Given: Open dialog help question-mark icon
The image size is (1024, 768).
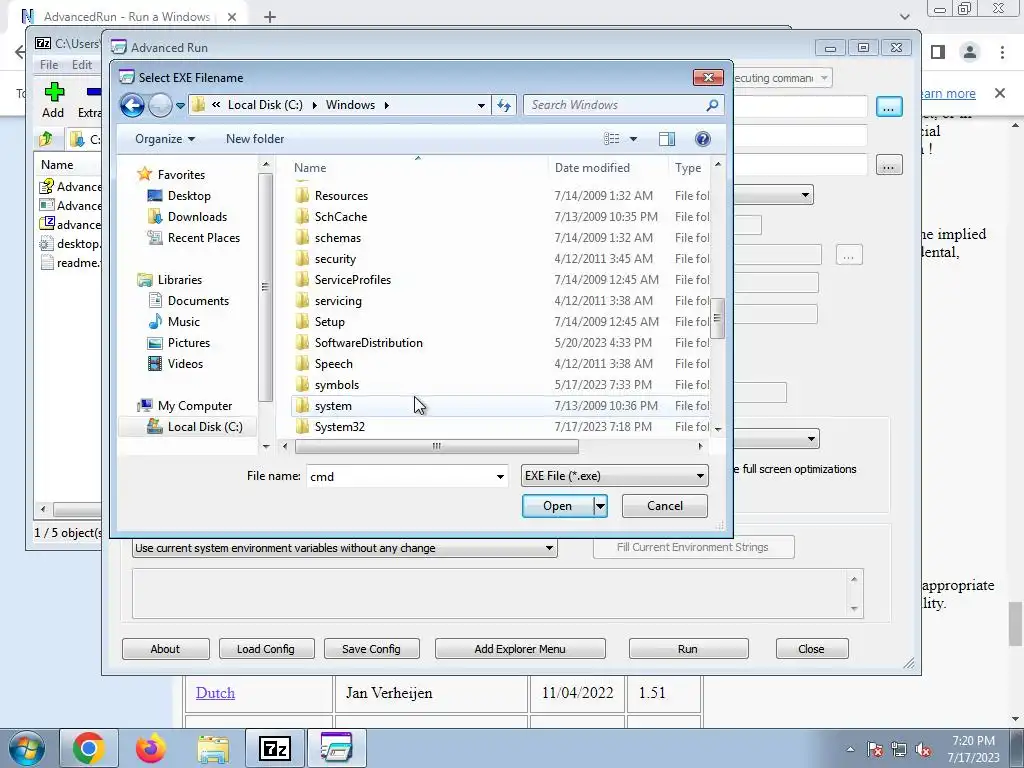Looking at the screenshot, I should [703, 138].
